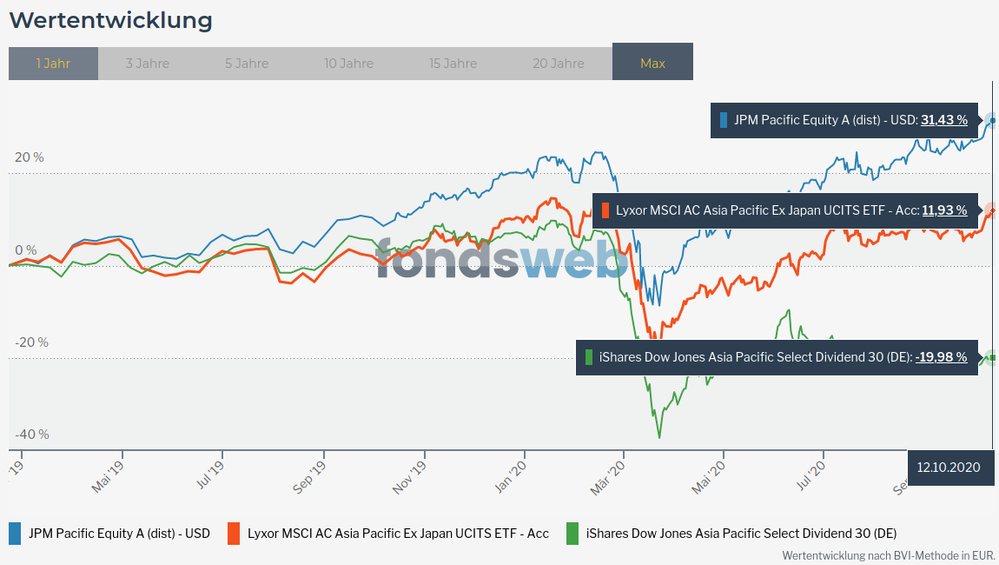Viewport: 999px width, 565px height.
Task: Click the blue data point marker at chart end
Action: point(992,120)
